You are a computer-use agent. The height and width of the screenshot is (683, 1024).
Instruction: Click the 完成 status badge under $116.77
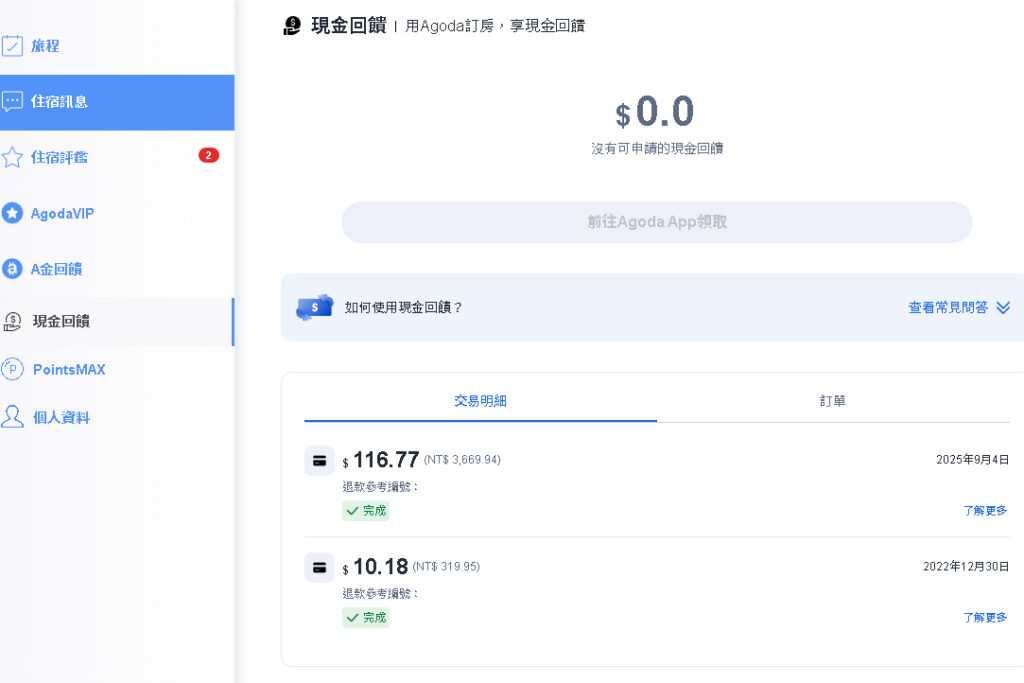click(366, 511)
